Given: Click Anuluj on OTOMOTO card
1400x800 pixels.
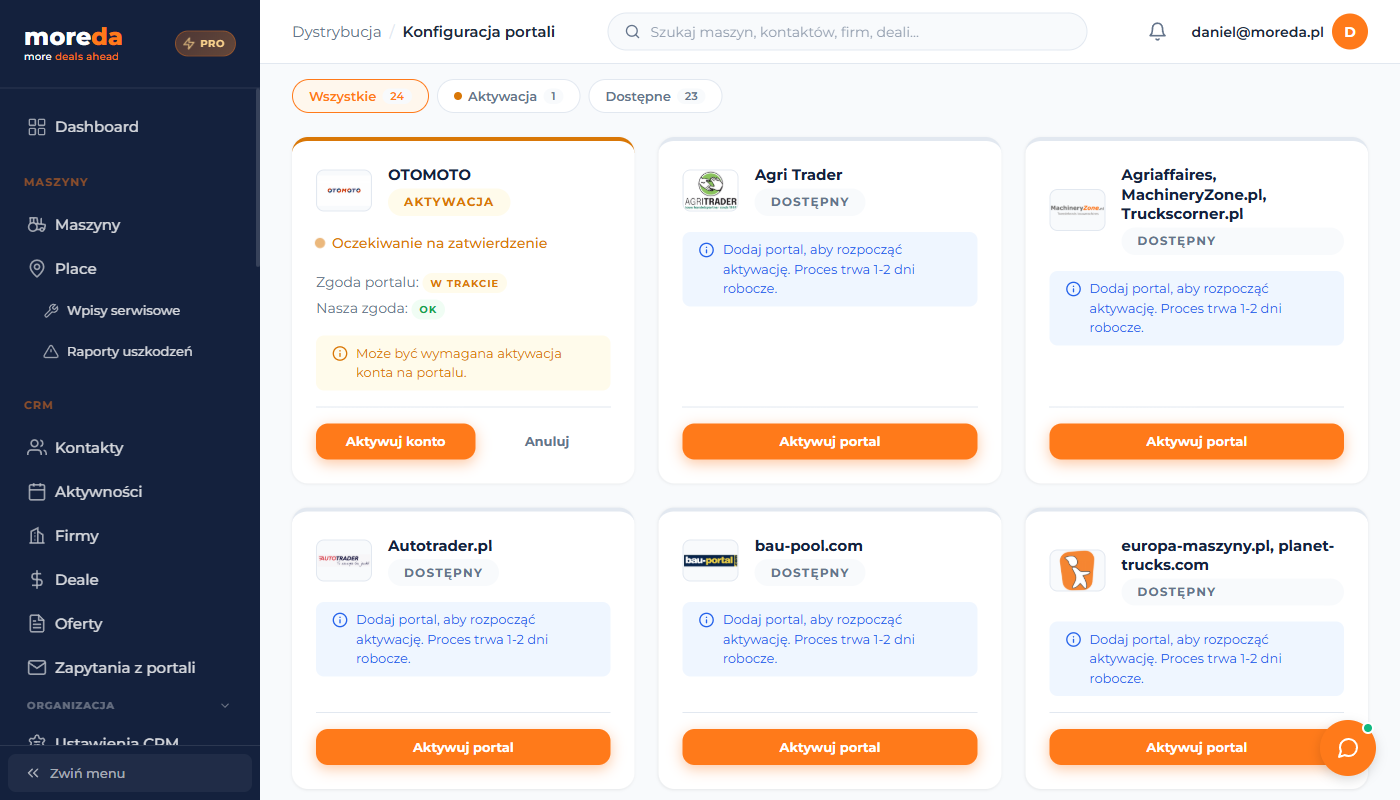Looking at the screenshot, I should coord(547,442).
